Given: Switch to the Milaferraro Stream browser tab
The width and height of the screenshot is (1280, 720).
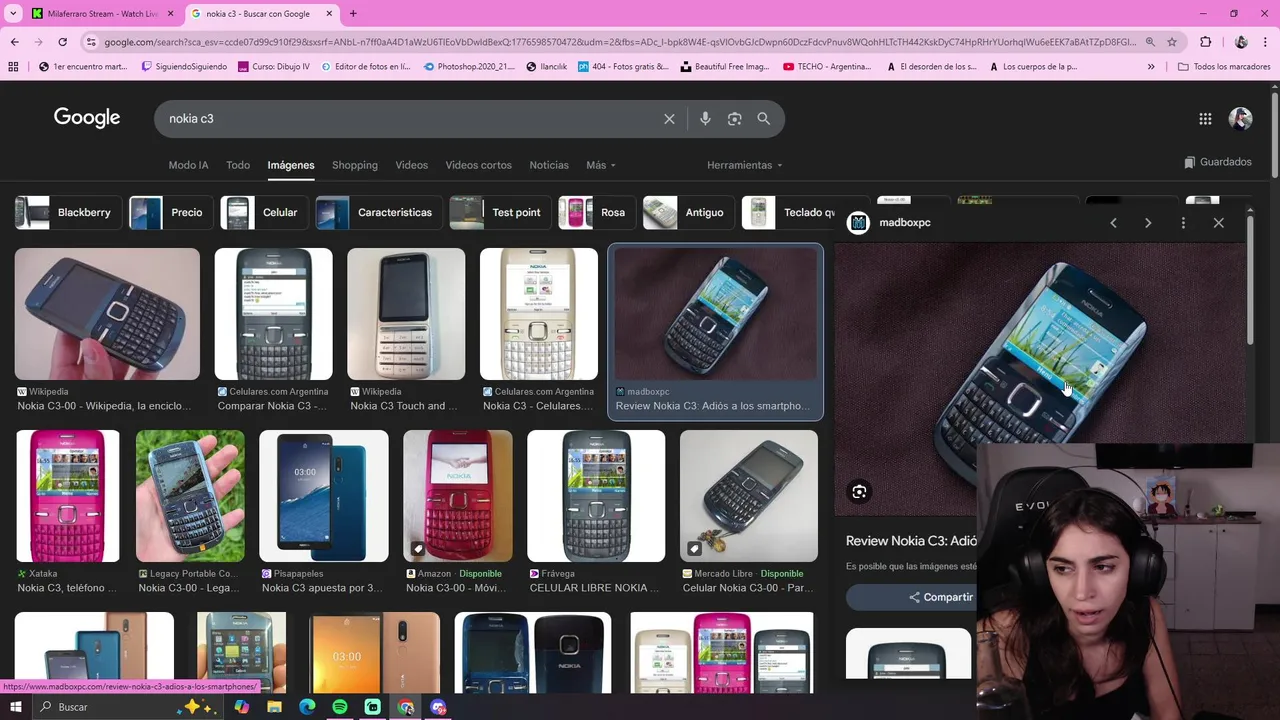Looking at the screenshot, I should [x=102, y=14].
